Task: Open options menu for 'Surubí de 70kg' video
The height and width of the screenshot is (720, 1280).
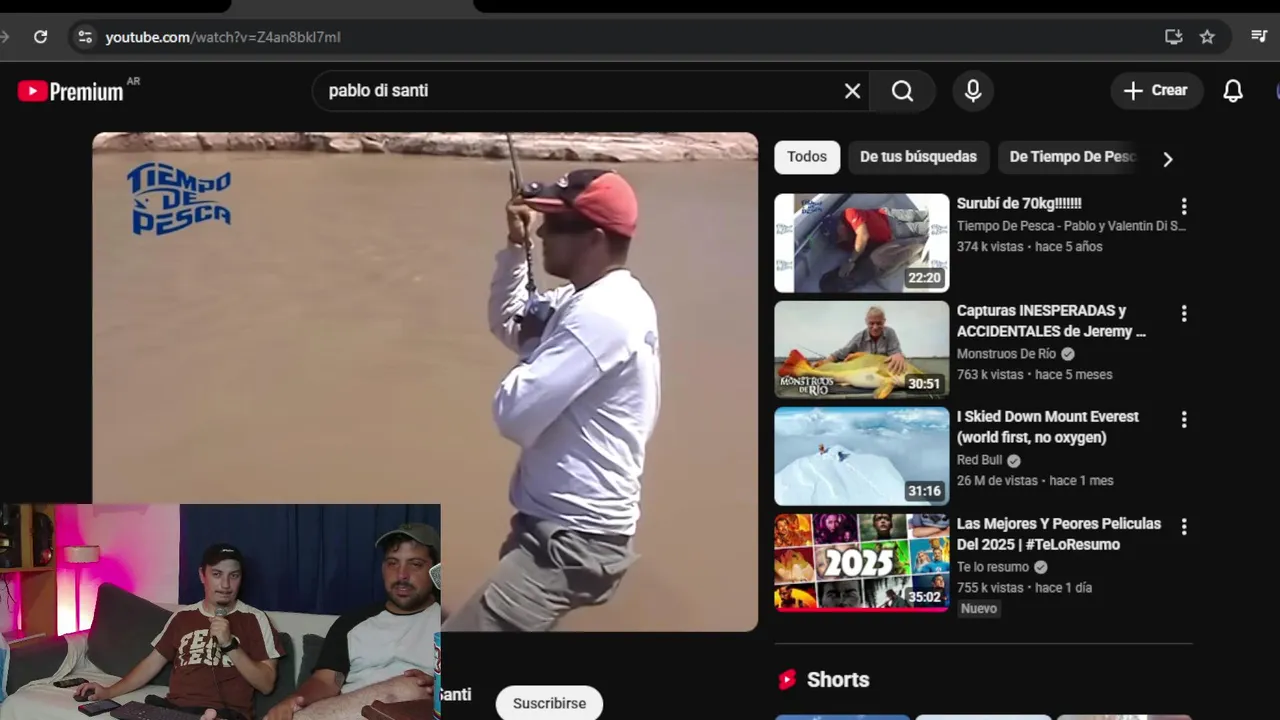Action: [1184, 206]
